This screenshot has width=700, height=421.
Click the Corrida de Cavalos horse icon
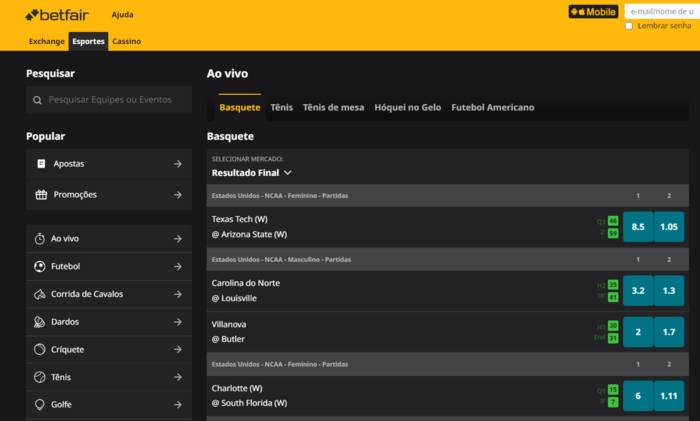click(x=40, y=294)
